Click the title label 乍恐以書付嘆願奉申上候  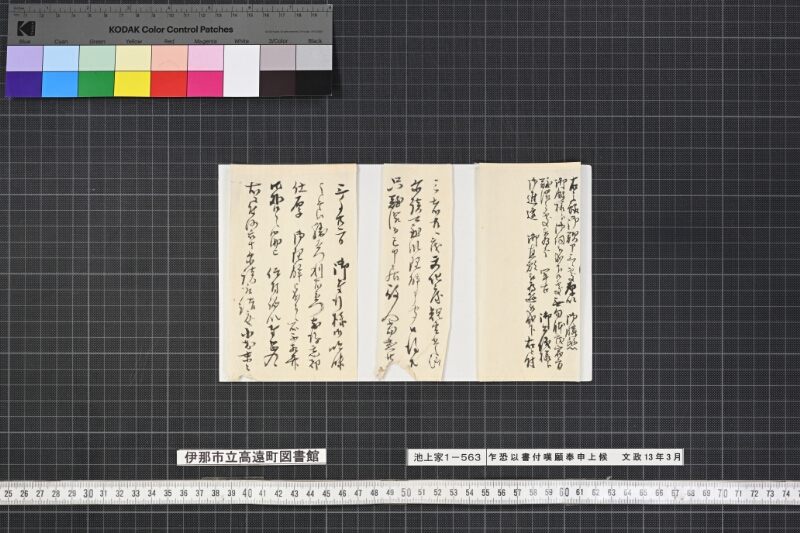(x=547, y=457)
